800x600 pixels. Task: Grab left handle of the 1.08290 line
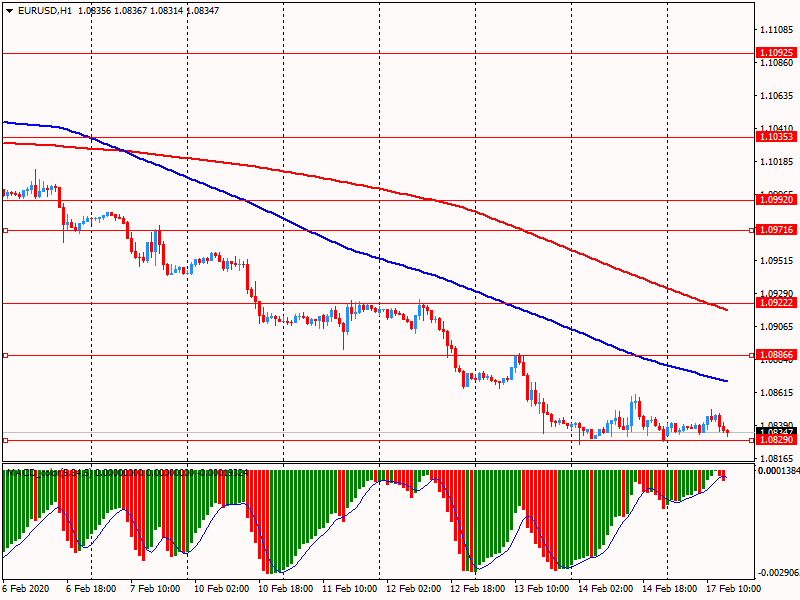(x=6, y=440)
